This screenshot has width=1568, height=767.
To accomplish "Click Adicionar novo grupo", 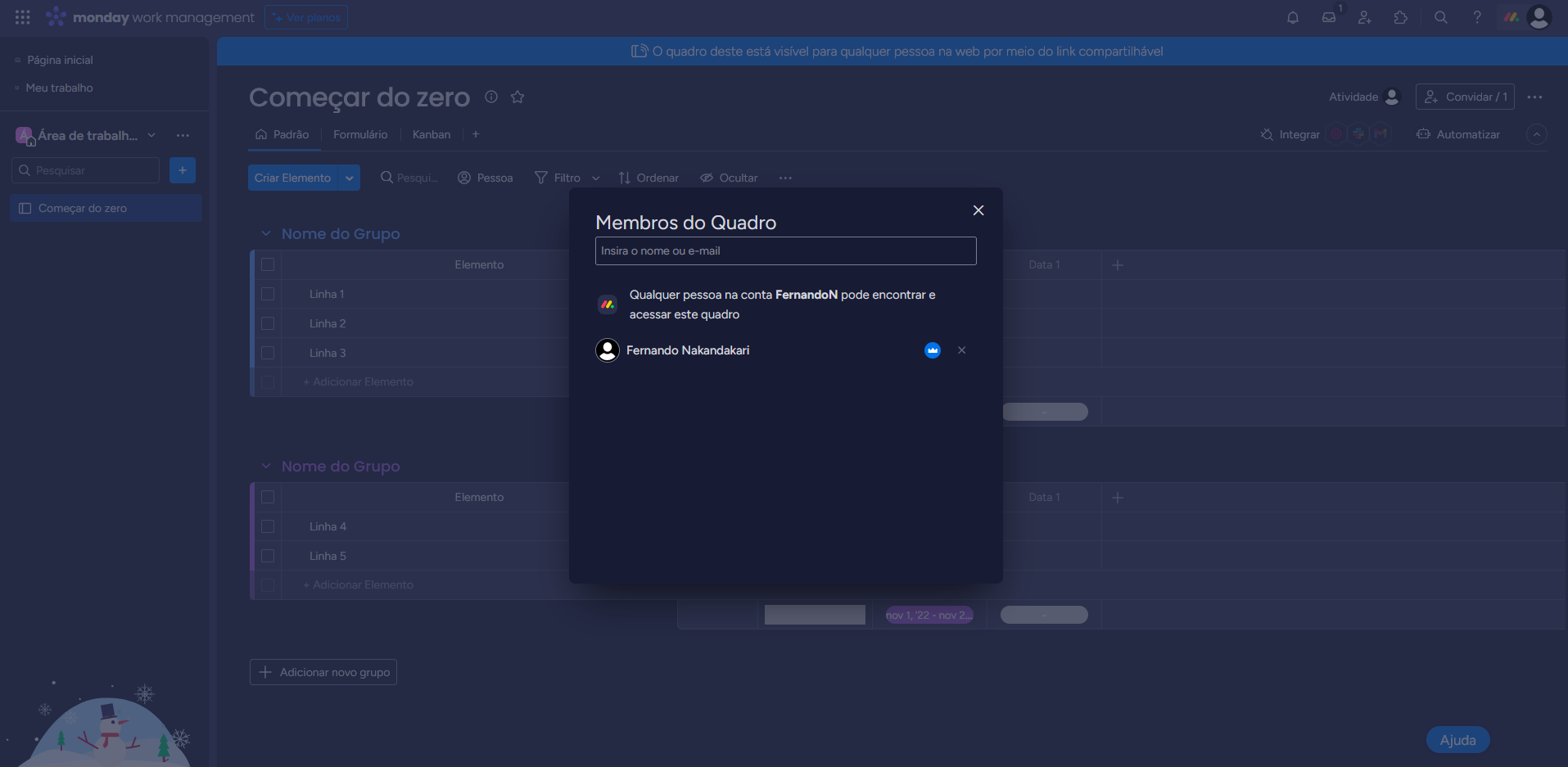I will (323, 672).
